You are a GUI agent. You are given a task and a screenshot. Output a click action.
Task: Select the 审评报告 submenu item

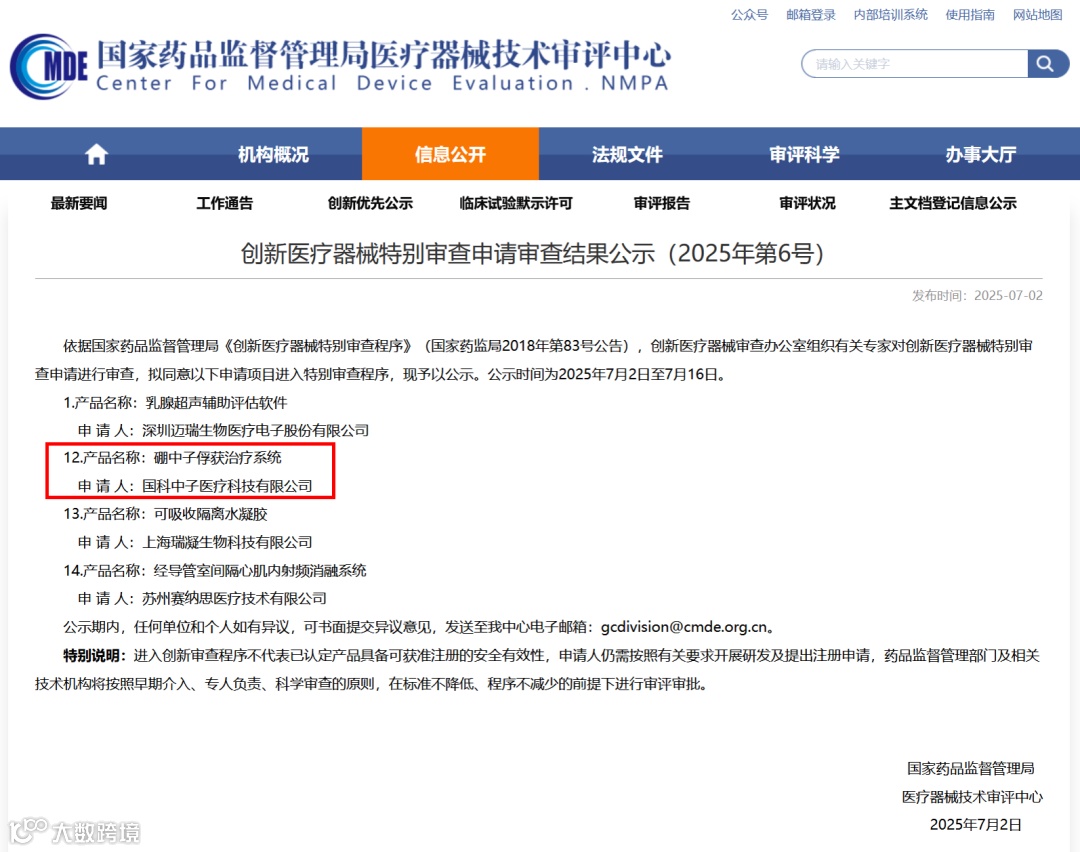click(x=661, y=203)
